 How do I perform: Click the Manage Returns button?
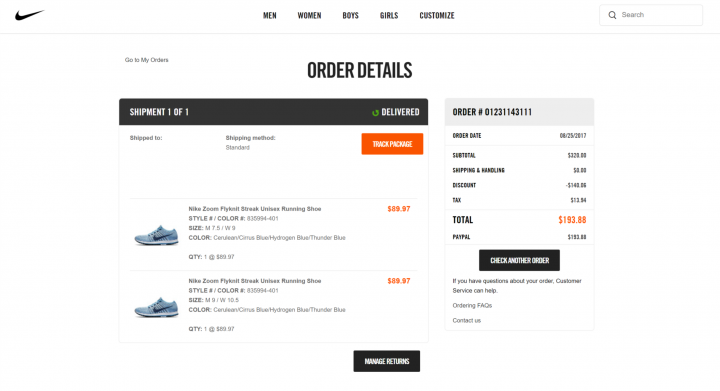387,361
